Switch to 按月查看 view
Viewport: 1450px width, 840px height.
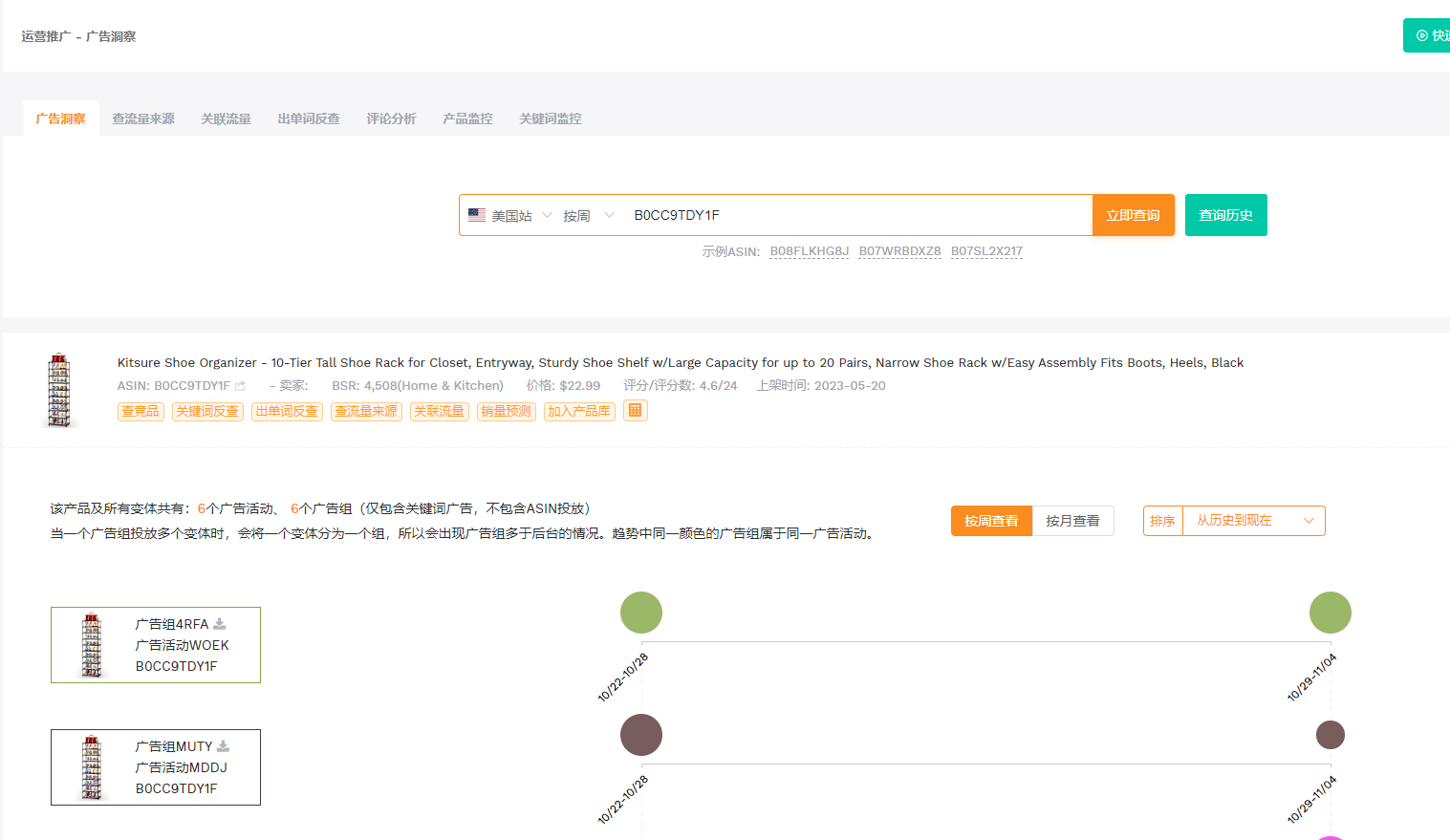[1072, 520]
